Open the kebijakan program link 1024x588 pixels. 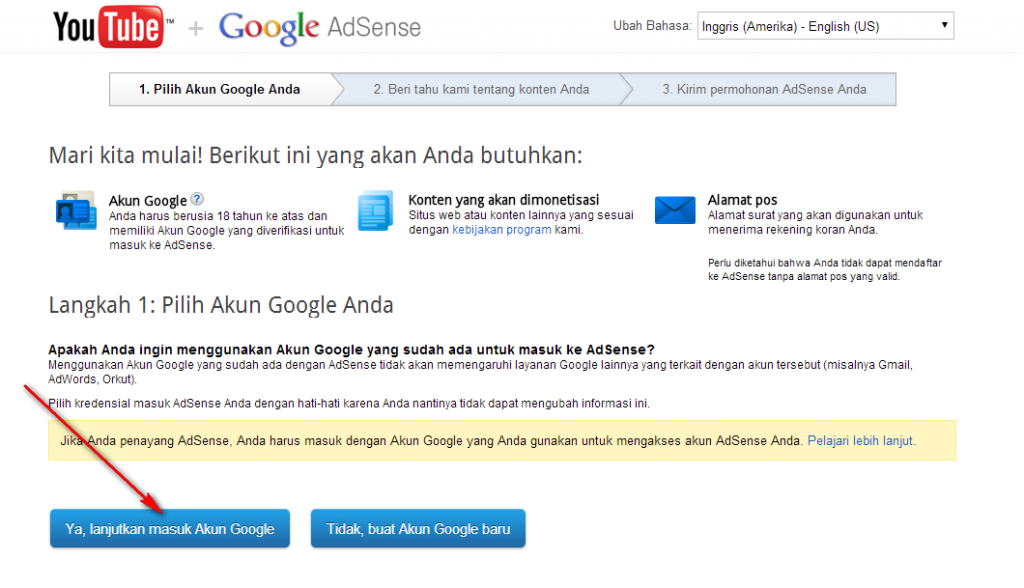(x=502, y=230)
